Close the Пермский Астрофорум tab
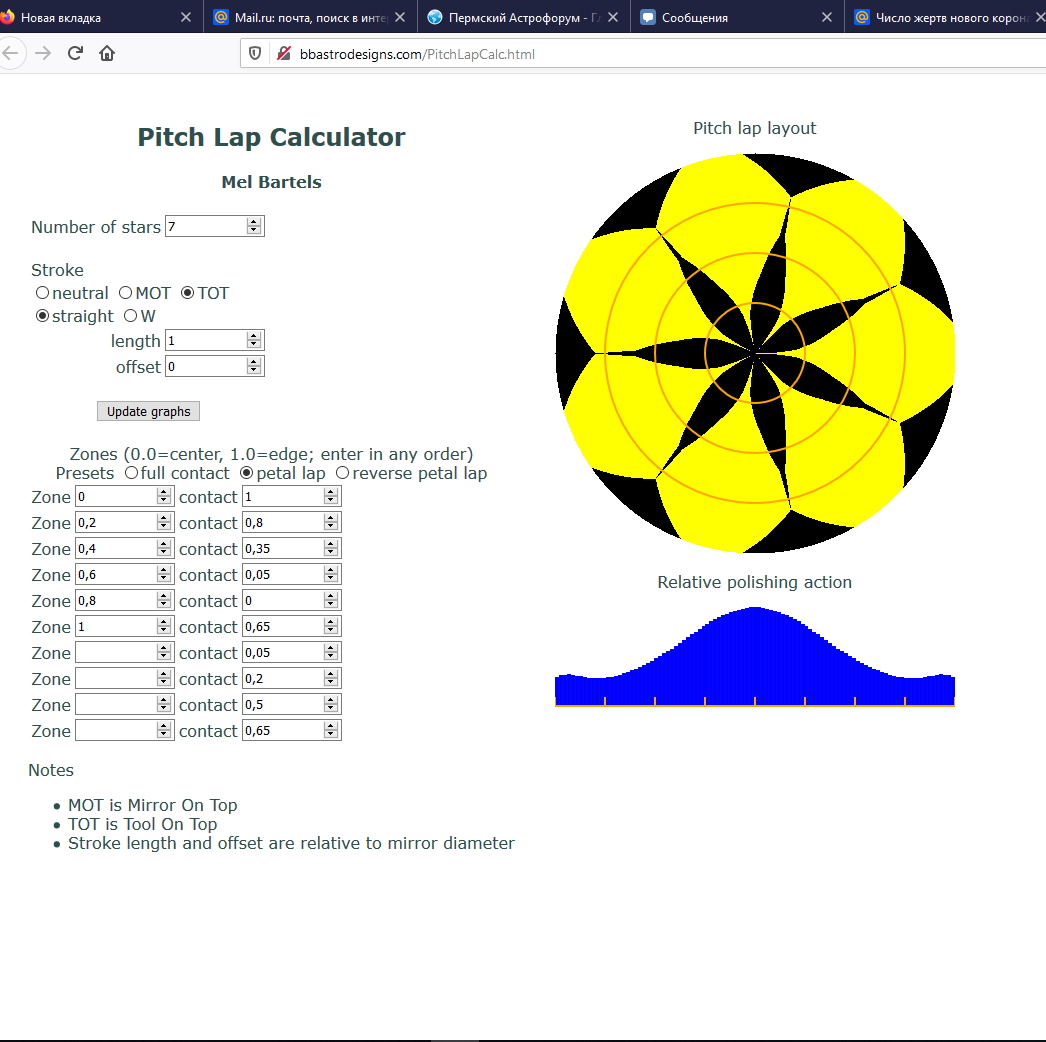Image resolution: width=1046 pixels, height=1042 pixels. click(612, 17)
